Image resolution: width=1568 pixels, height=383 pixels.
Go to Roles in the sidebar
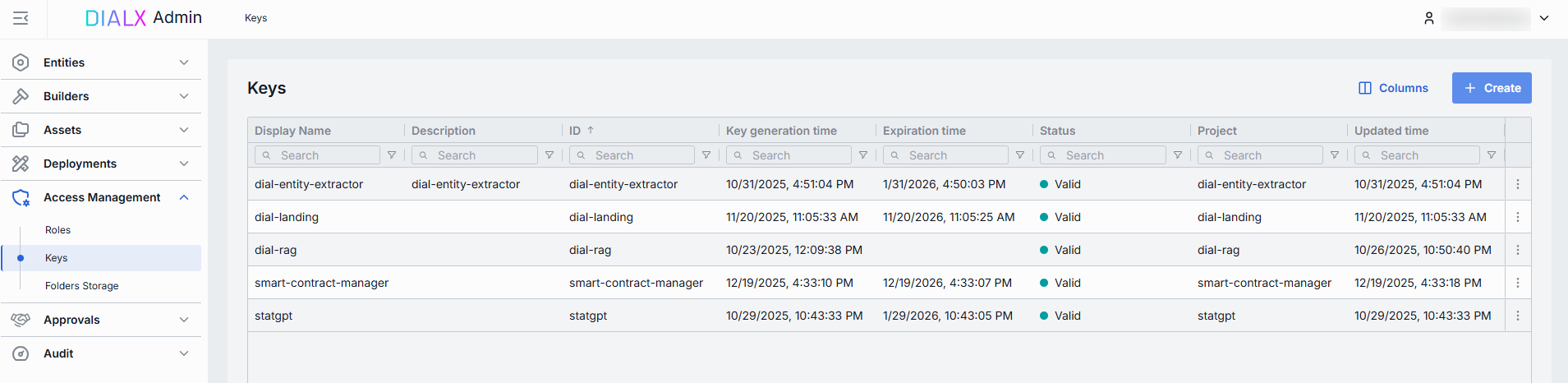(x=57, y=230)
